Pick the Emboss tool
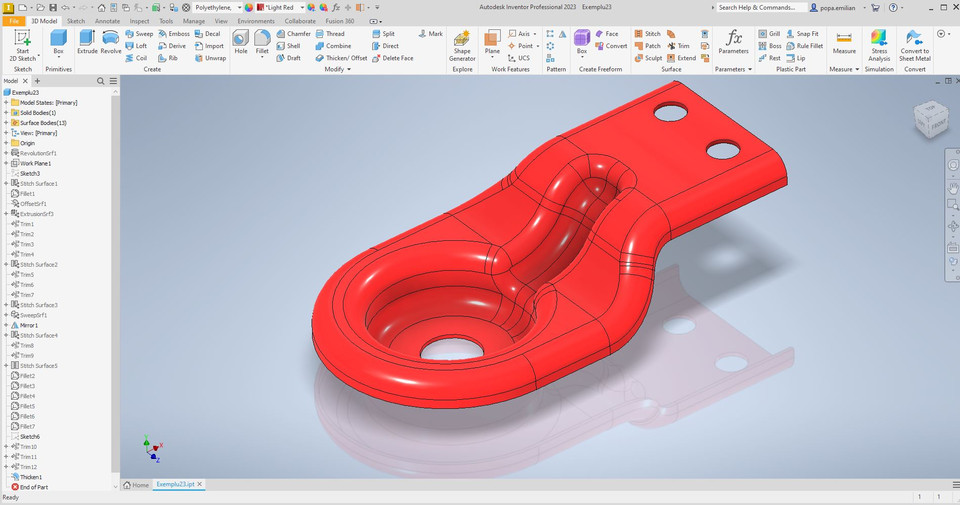The width and height of the screenshot is (960, 505). pyautogui.click(x=174, y=34)
